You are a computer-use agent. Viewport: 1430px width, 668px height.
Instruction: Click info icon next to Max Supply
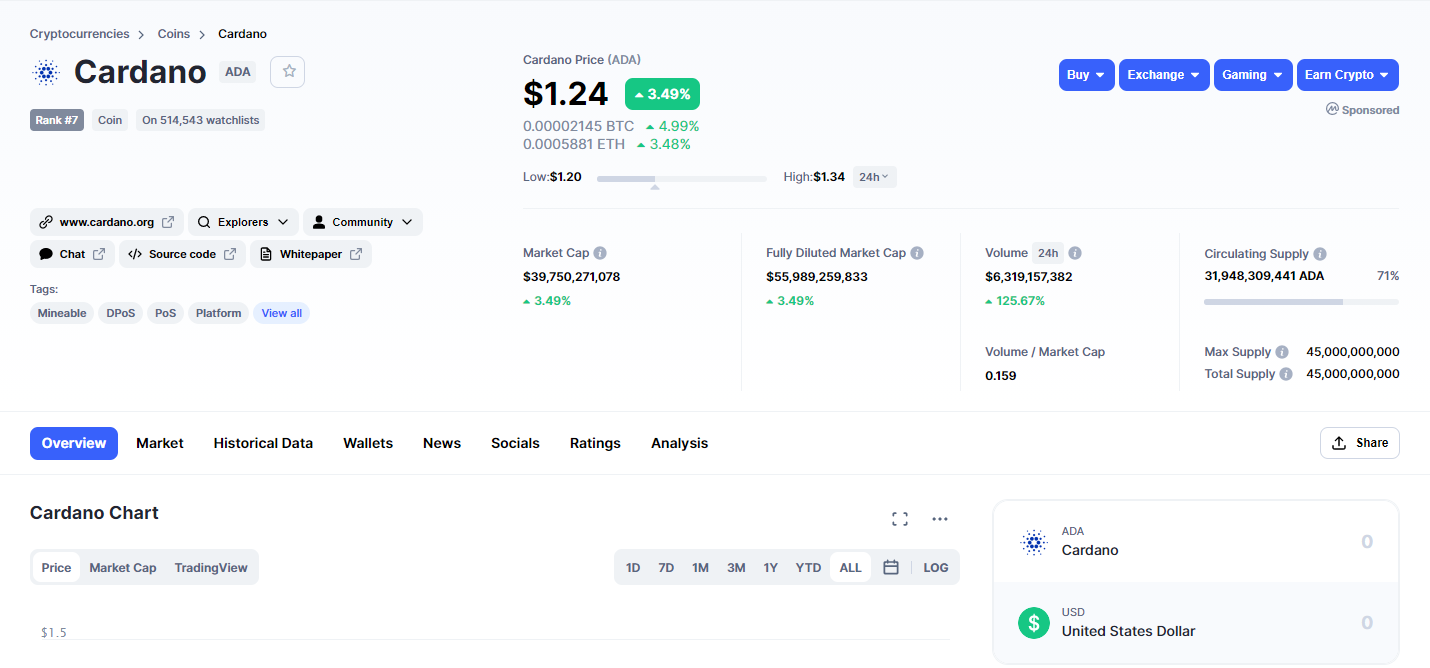(1282, 352)
